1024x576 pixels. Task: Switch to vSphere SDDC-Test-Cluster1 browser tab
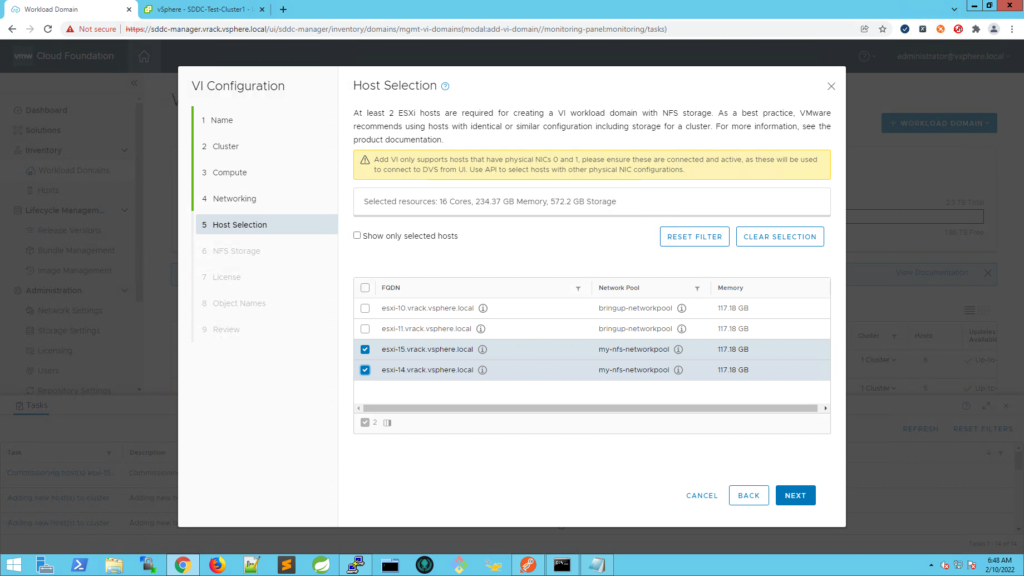(x=202, y=9)
